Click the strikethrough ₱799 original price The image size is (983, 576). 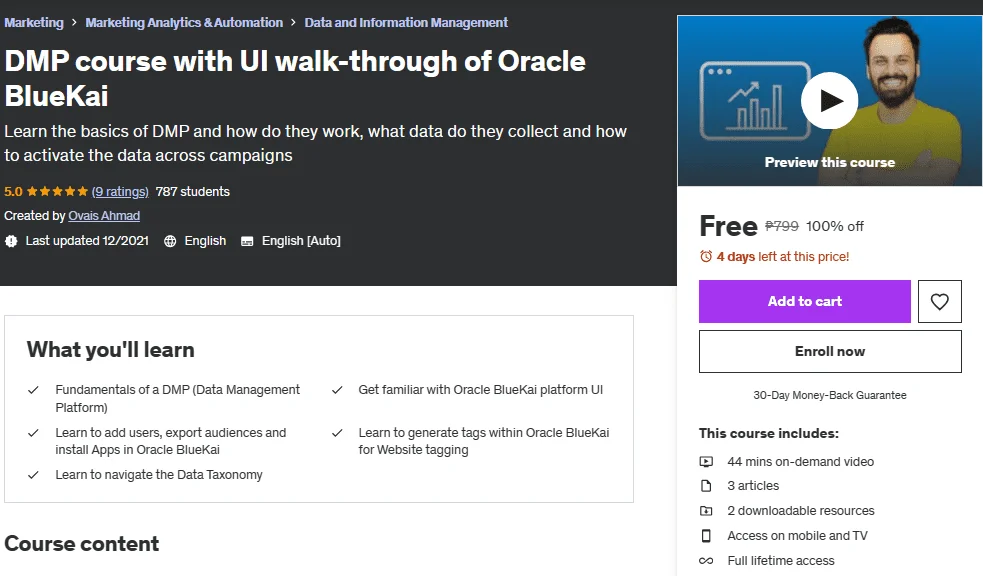click(781, 226)
